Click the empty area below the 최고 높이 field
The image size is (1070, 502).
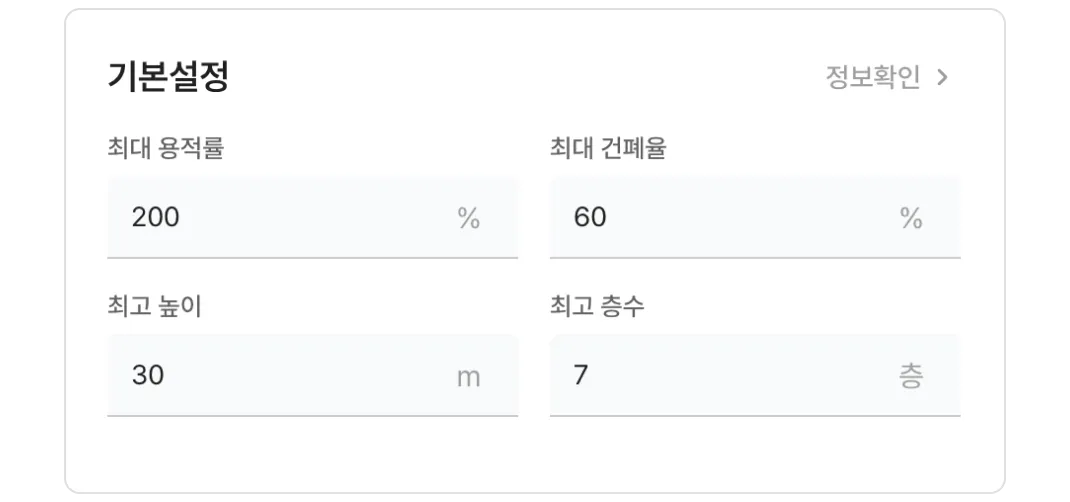[x=313, y=454]
